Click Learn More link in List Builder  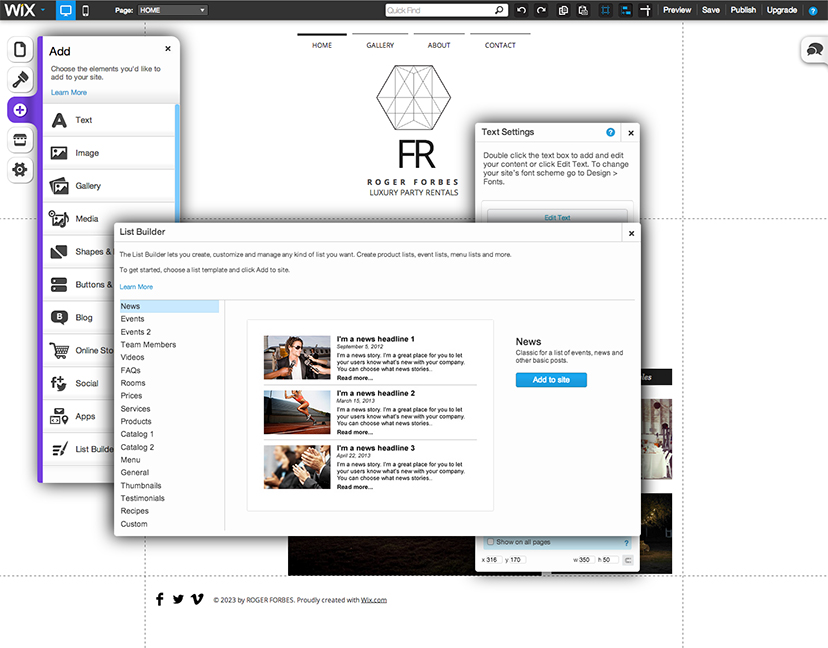point(136,287)
